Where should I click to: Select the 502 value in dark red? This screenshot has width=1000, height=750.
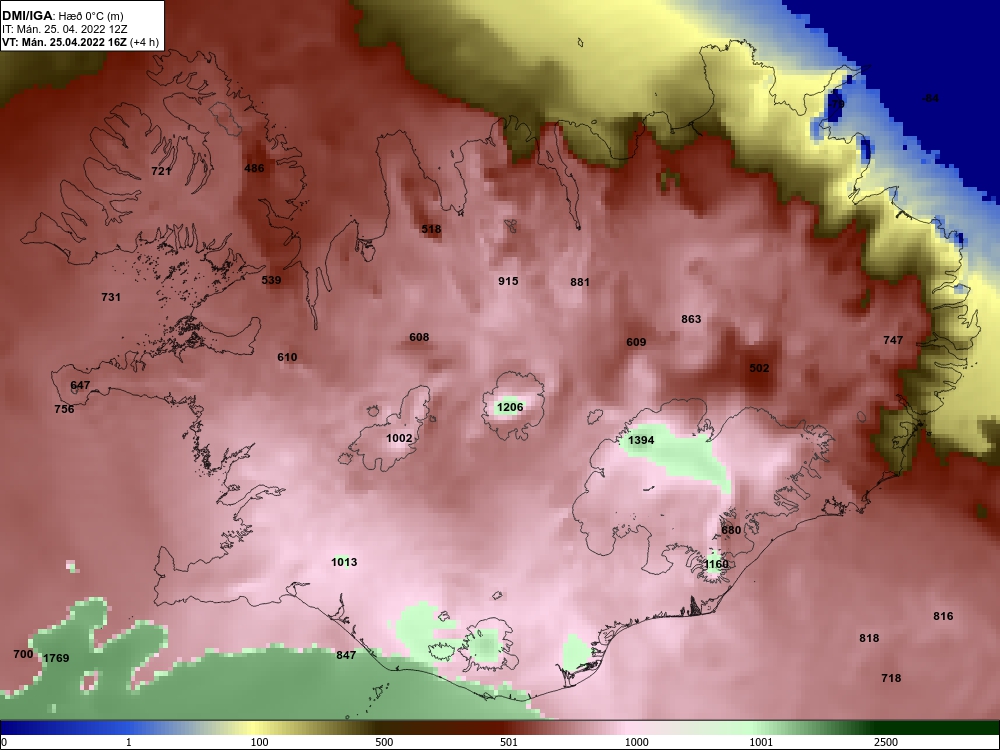point(759,369)
